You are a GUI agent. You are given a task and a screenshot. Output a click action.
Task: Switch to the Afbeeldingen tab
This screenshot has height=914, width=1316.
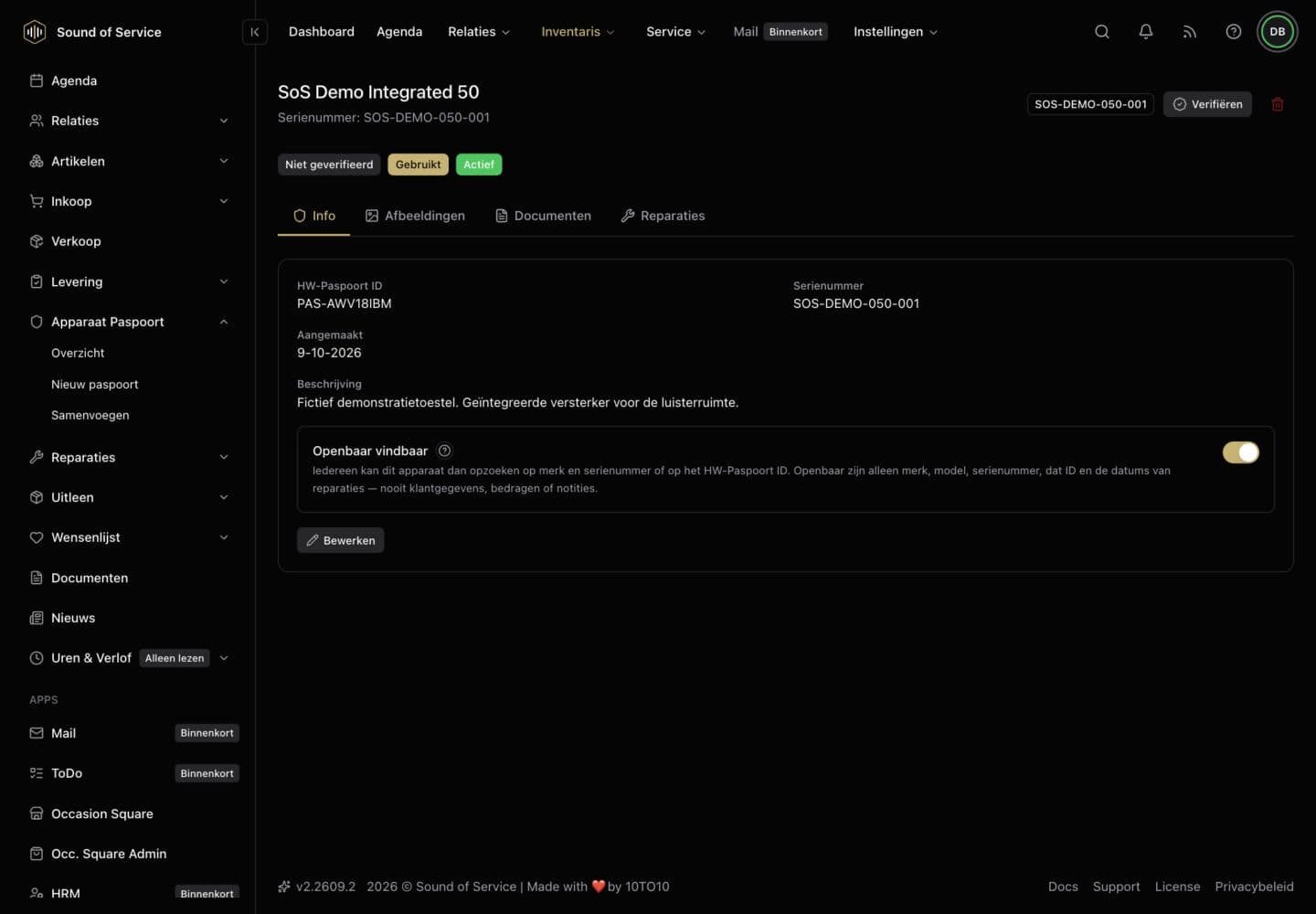(415, 216)
